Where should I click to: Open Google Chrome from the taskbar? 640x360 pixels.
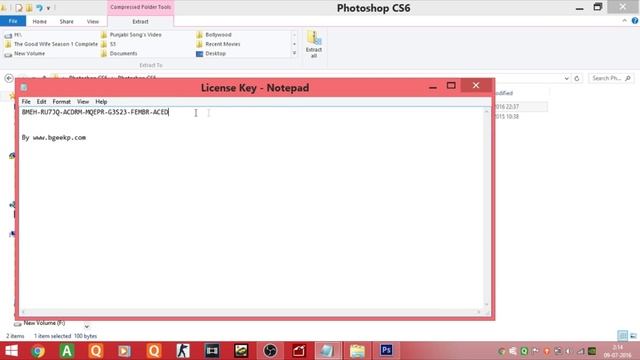click(x=38, y=351)
